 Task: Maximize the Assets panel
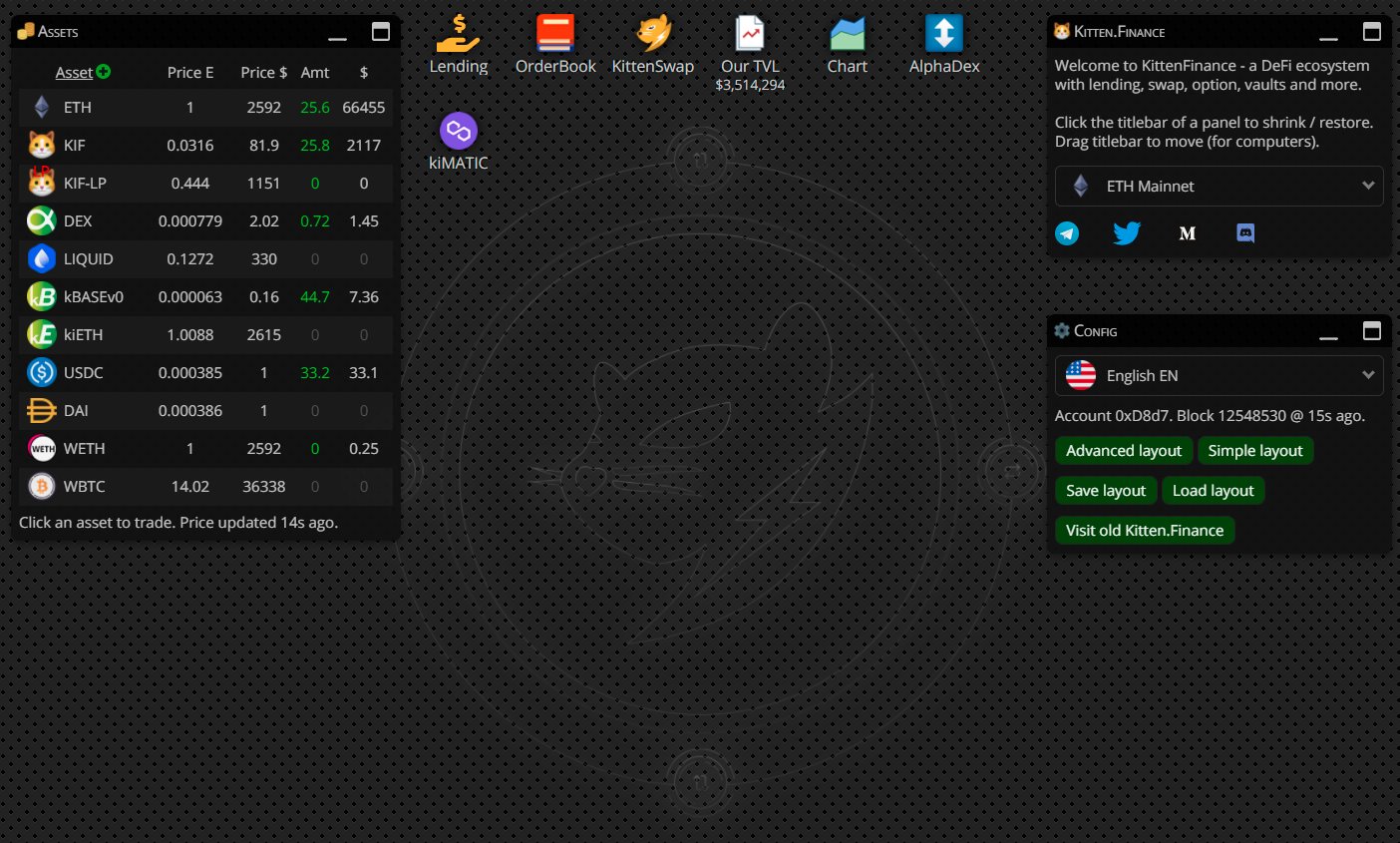[381, 32]
